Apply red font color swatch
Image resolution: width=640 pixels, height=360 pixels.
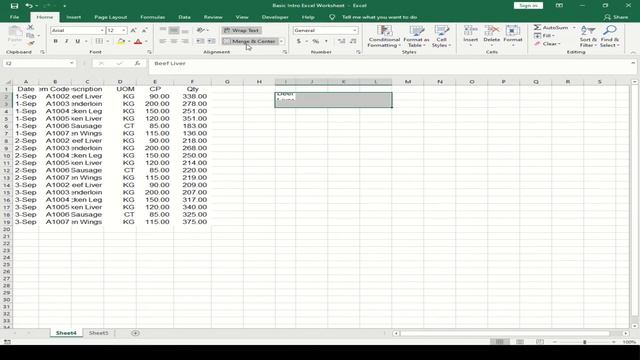[138, 41]
